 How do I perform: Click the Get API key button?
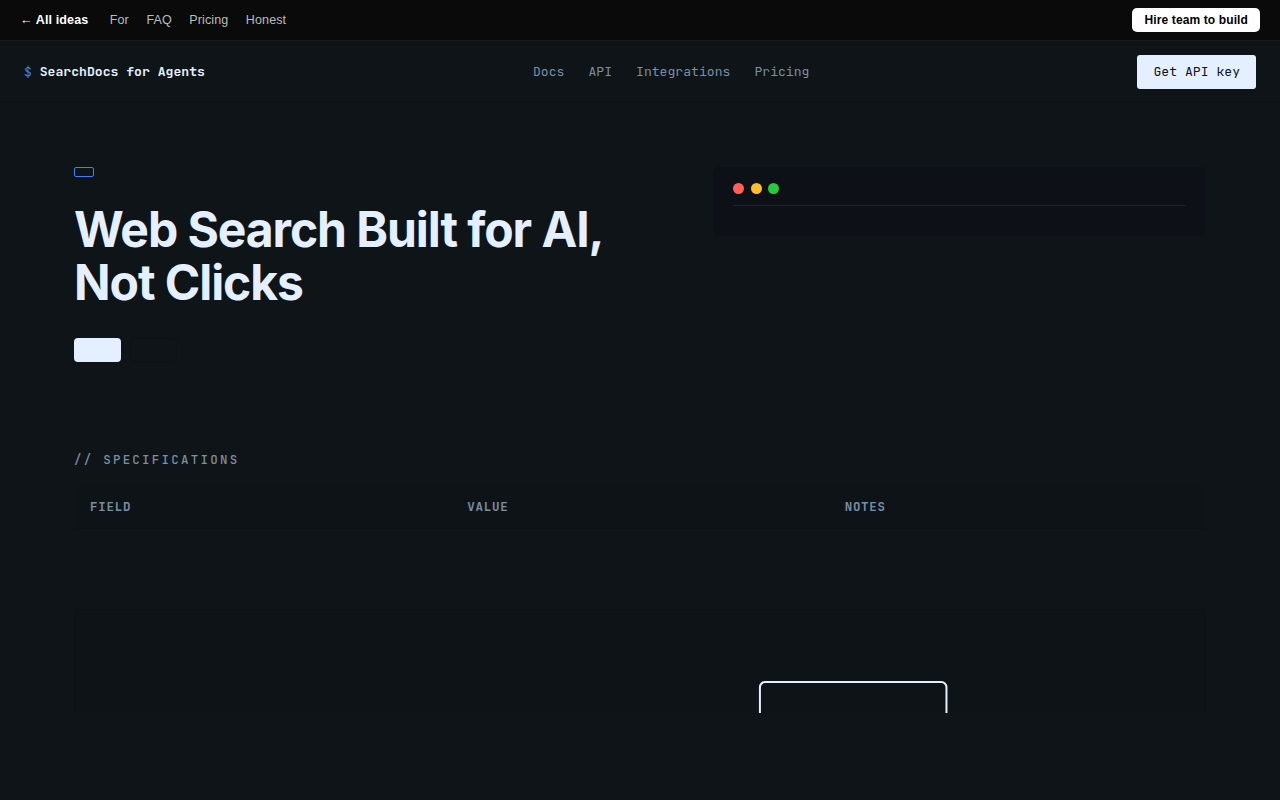click(x=1196, y=72)
